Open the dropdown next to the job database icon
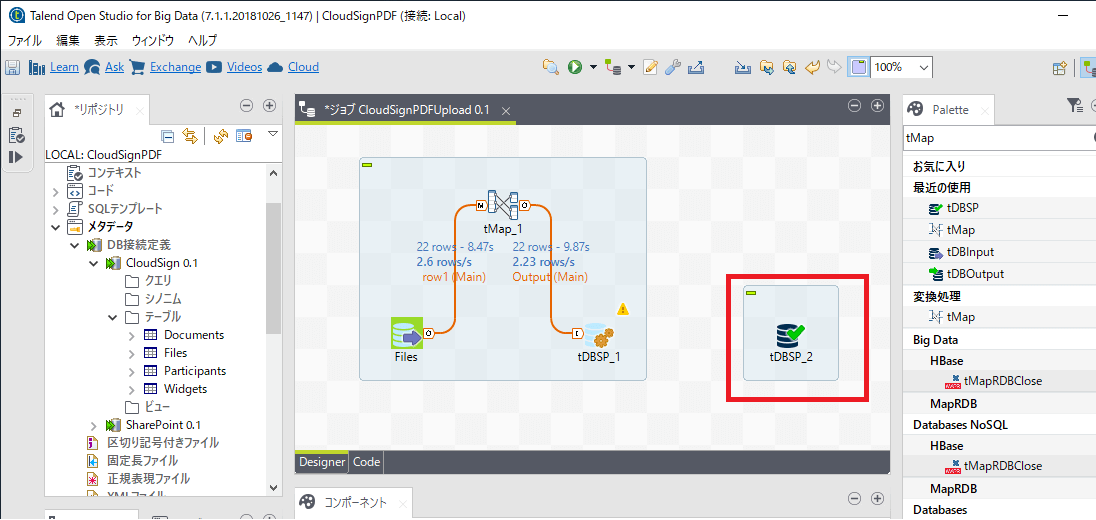The image size is (1096, 520). coord(631,67)
